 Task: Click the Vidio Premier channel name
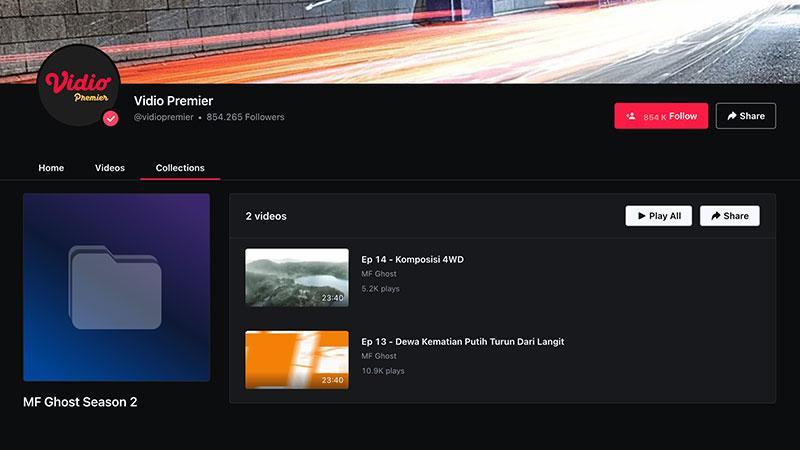(173, 101)
